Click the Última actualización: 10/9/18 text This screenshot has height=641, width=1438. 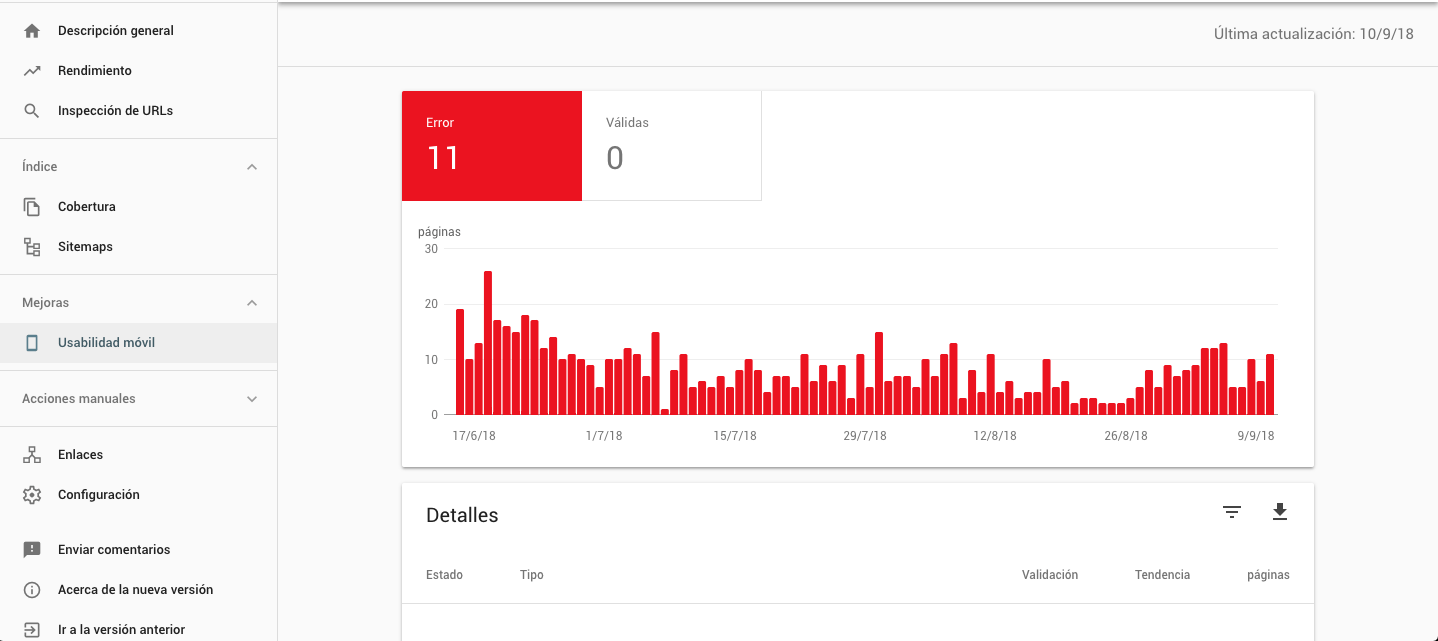pyautogui.click(x=1314, y=34)
